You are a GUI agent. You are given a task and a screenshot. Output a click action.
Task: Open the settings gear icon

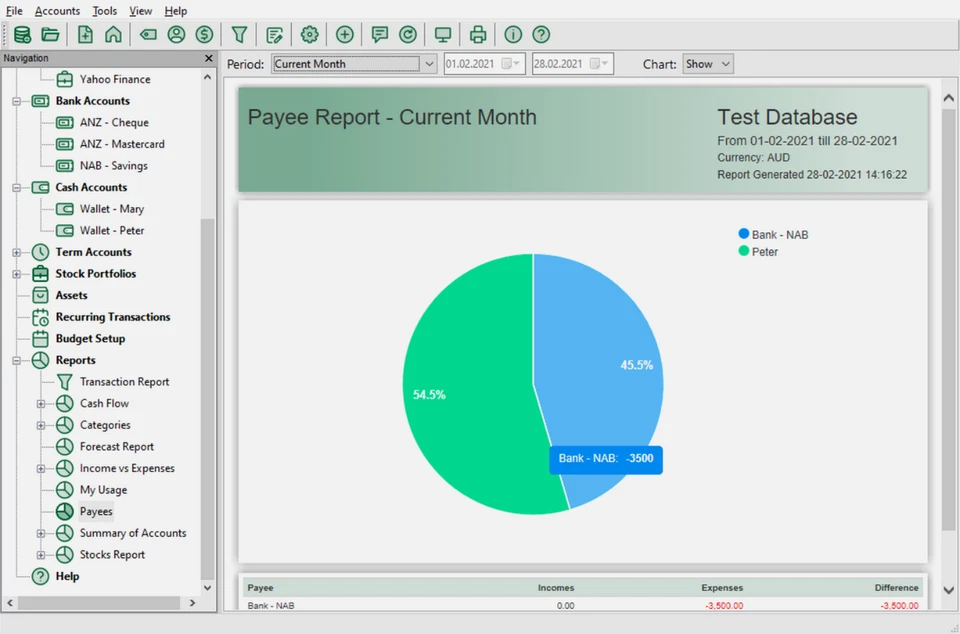(309, 35)
